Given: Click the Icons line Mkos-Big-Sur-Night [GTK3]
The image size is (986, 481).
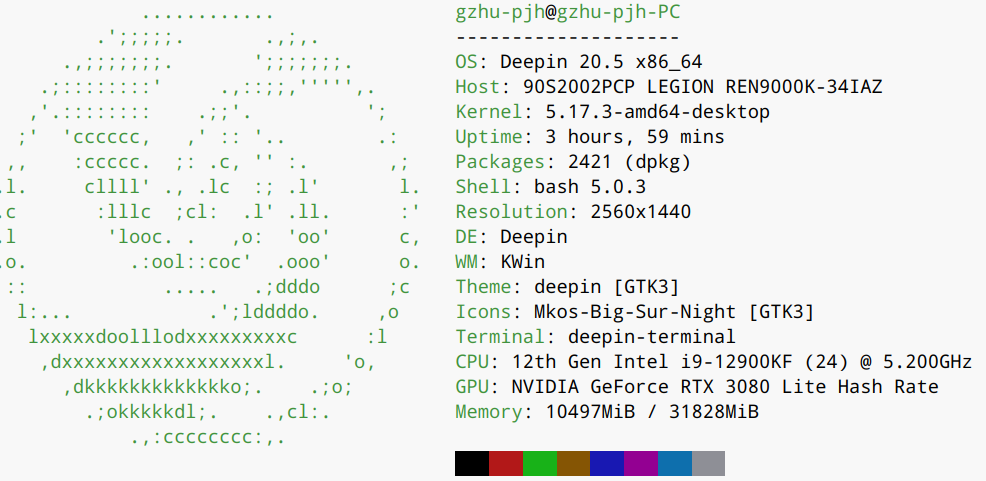Looking at the screenshot, I should [635, 312].
